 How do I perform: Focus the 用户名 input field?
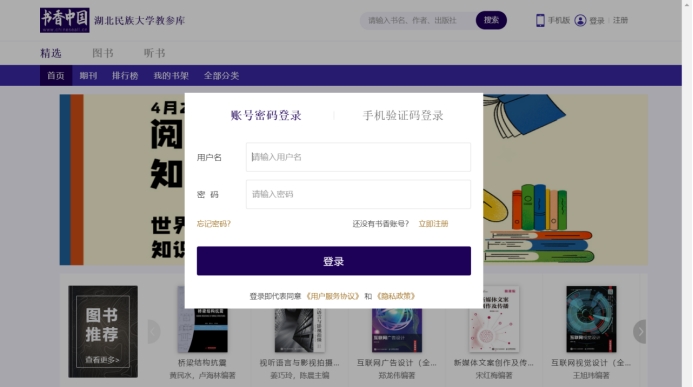[x=358, y=157]
